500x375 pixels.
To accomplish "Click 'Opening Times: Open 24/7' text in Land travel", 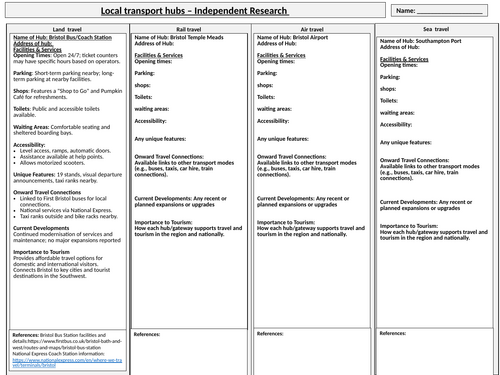I will coord(66,58).
